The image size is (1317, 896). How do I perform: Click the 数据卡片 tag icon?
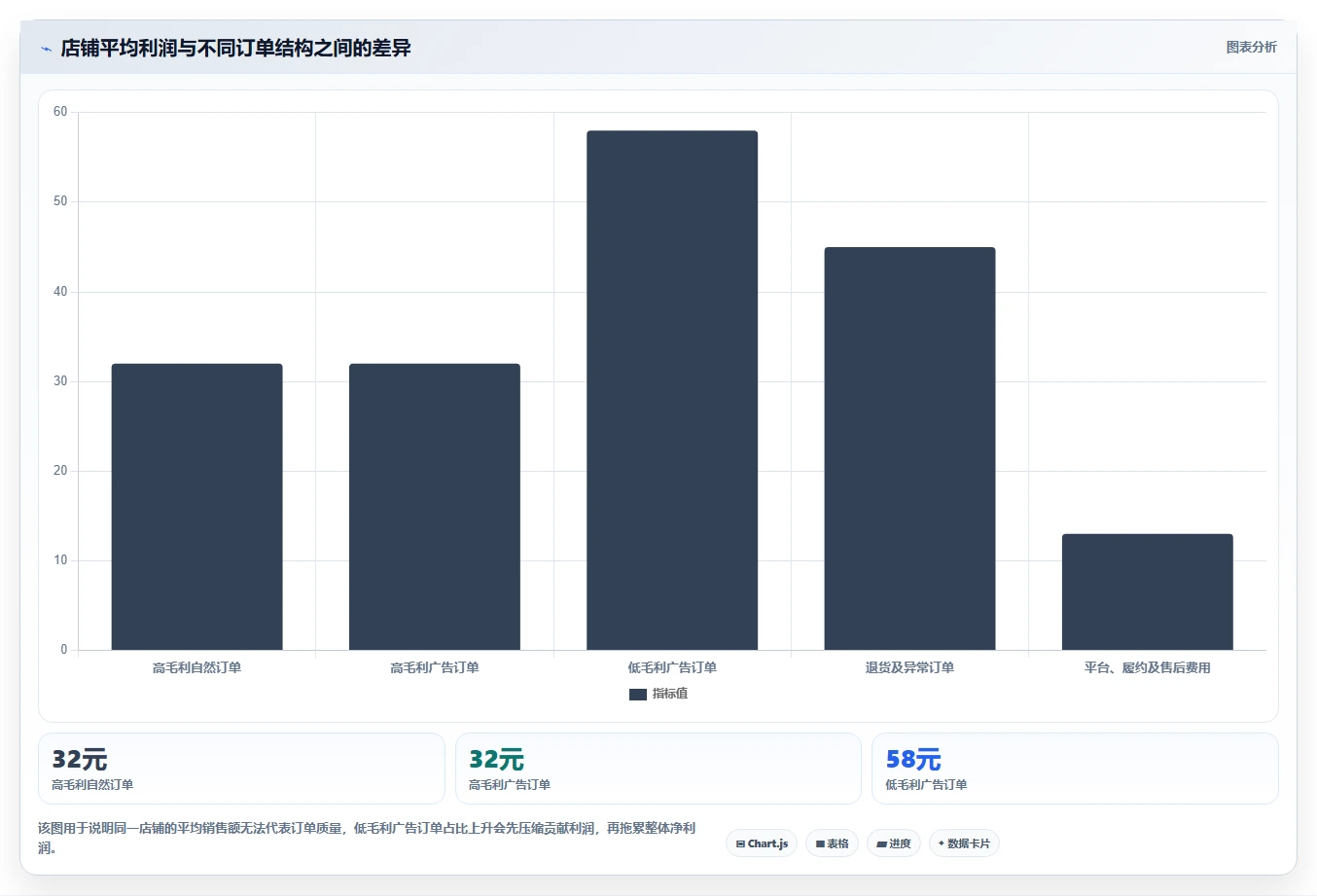click(x=941, y=843)
